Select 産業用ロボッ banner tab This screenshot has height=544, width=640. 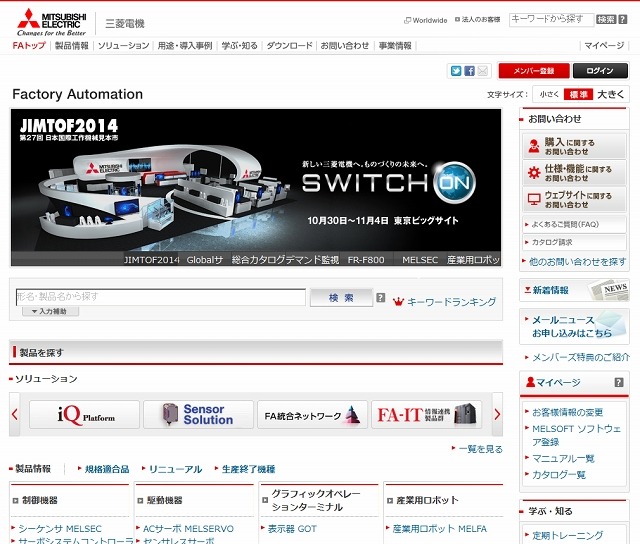tap(473, 260)
